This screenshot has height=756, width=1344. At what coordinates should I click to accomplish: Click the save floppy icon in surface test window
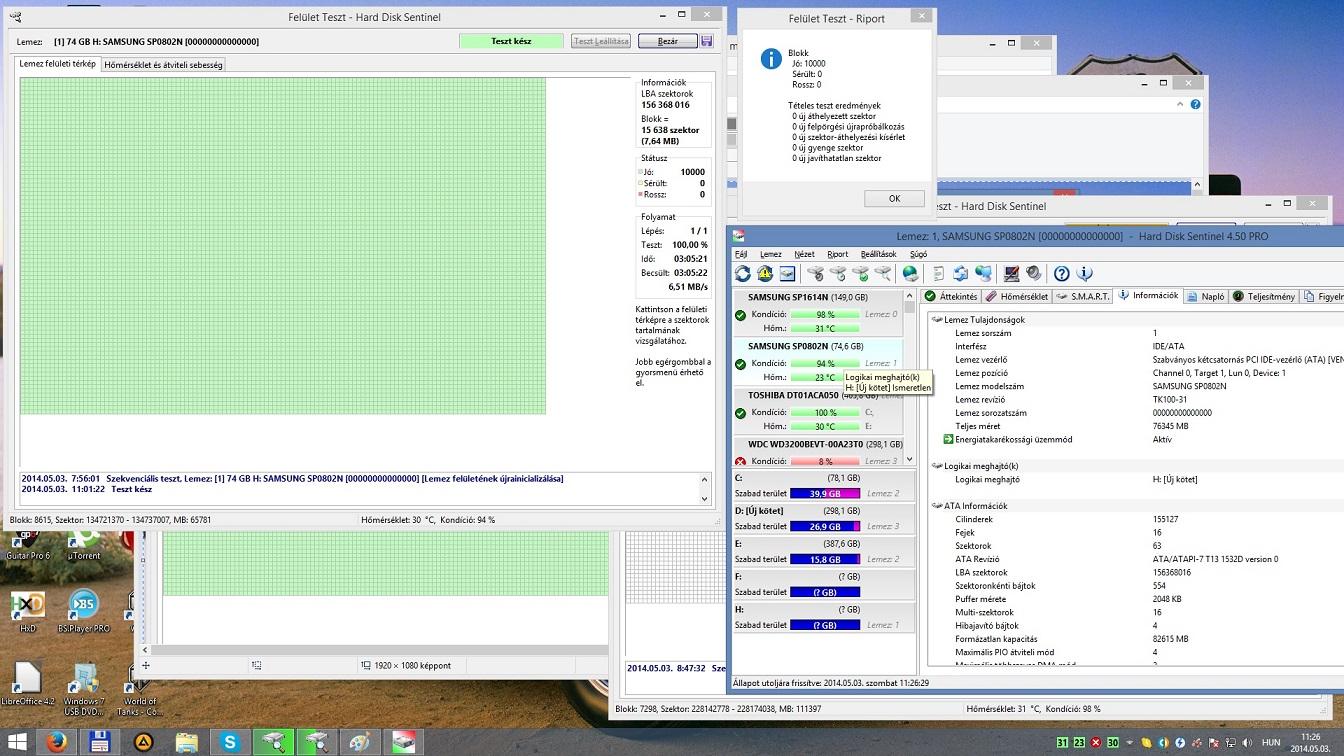706,41
